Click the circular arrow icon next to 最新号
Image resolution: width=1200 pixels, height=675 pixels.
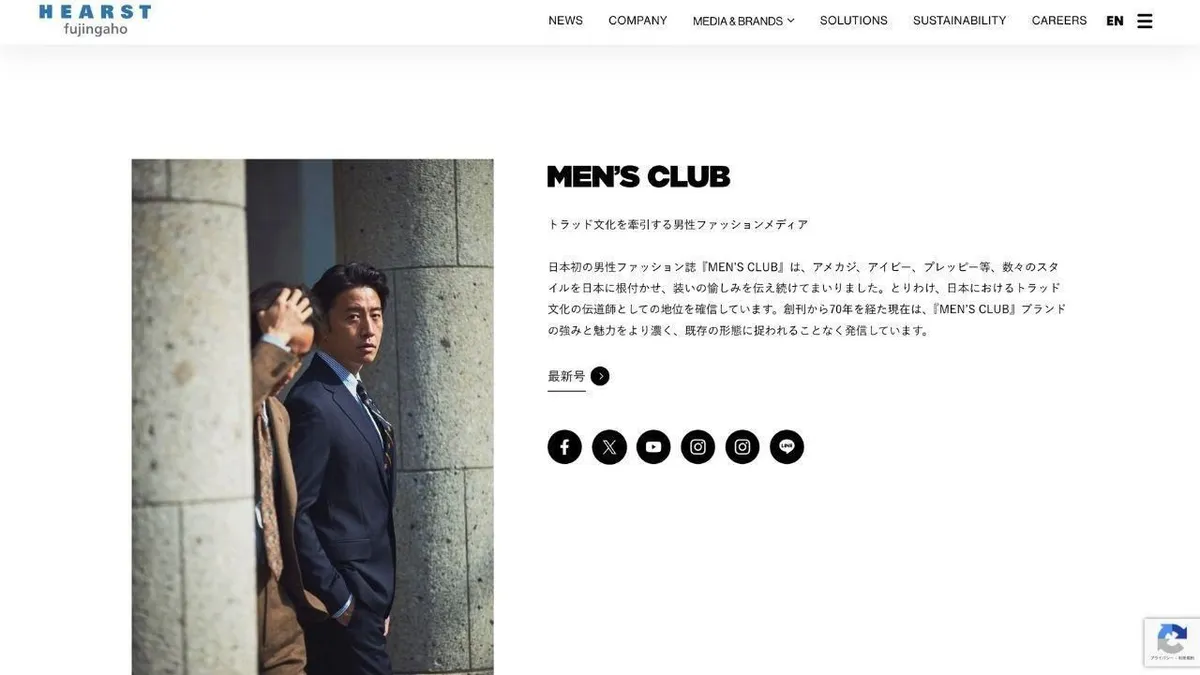click(x=600, y=376)
